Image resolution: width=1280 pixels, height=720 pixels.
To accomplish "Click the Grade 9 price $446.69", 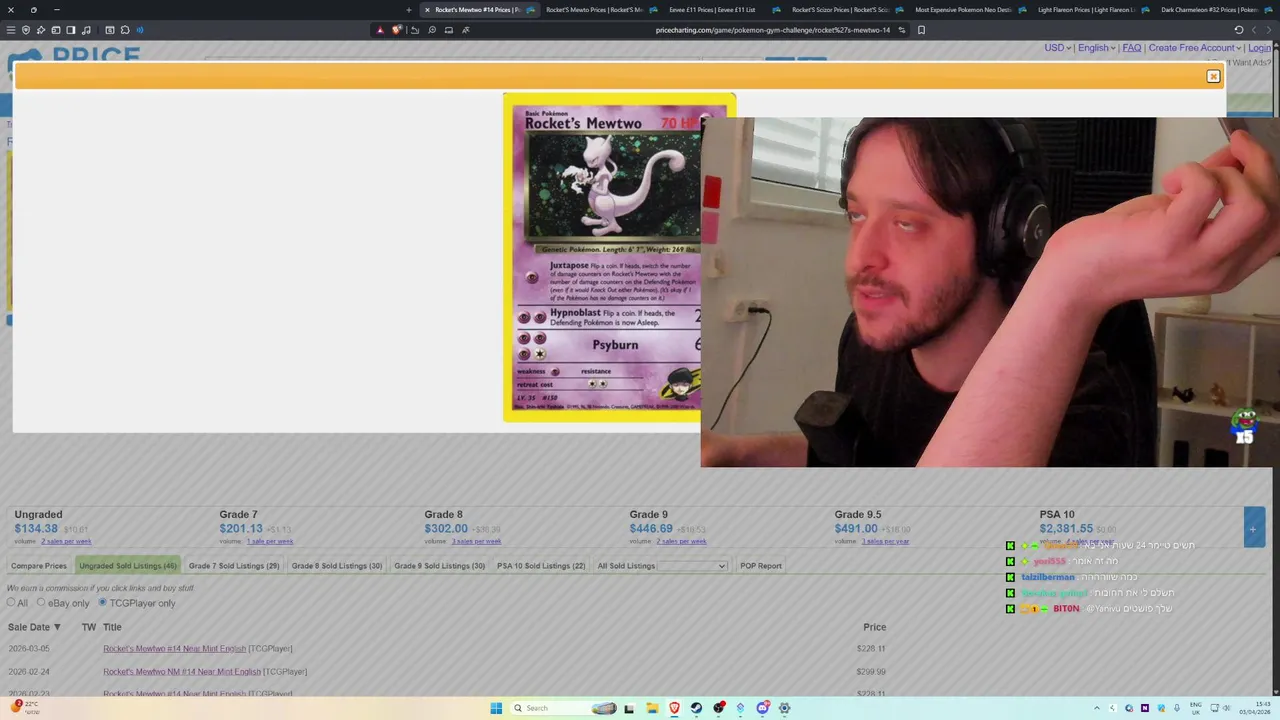I will (x=651, y=529).
